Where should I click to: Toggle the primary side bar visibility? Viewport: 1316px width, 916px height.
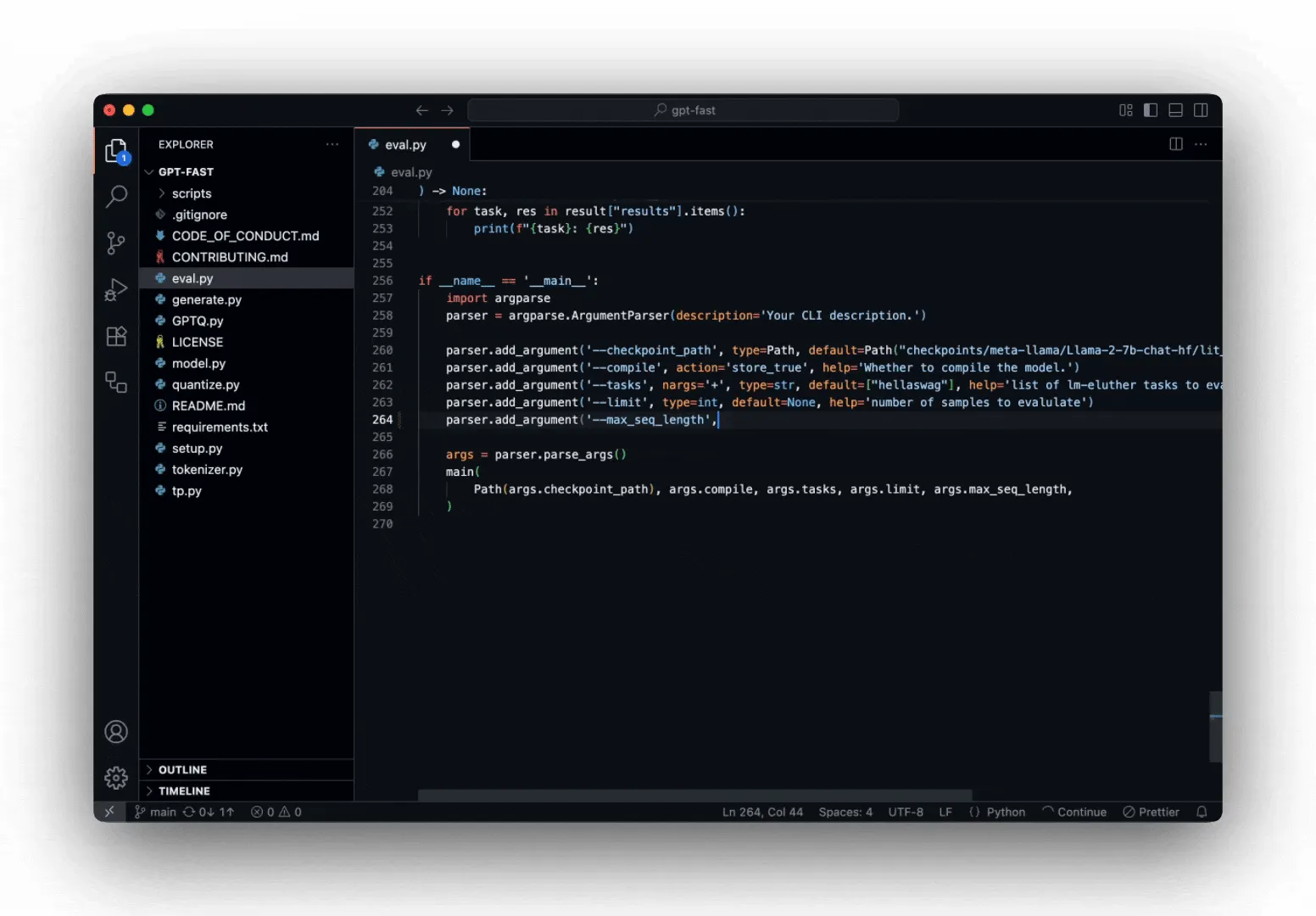click(x=1151, y=110)
